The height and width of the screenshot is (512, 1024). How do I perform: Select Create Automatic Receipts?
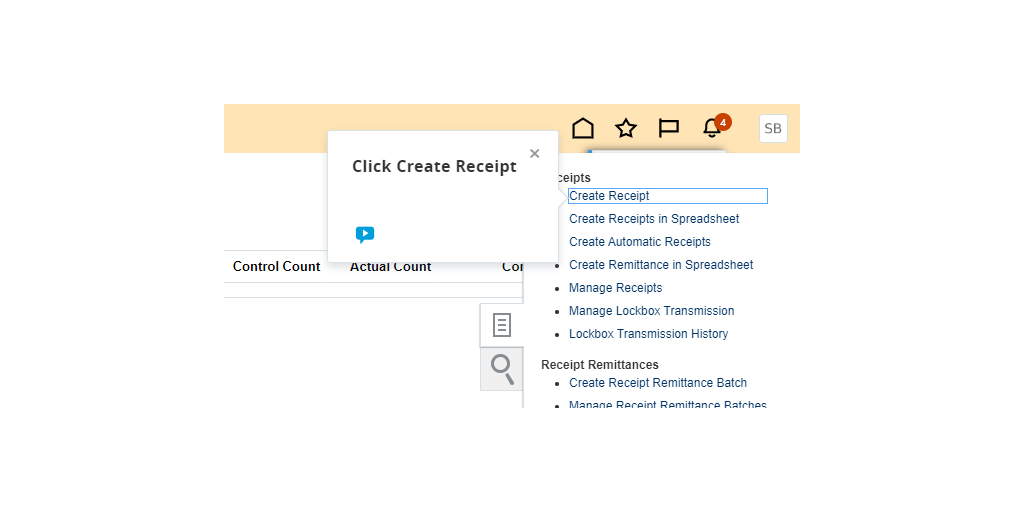pos(640,242)
